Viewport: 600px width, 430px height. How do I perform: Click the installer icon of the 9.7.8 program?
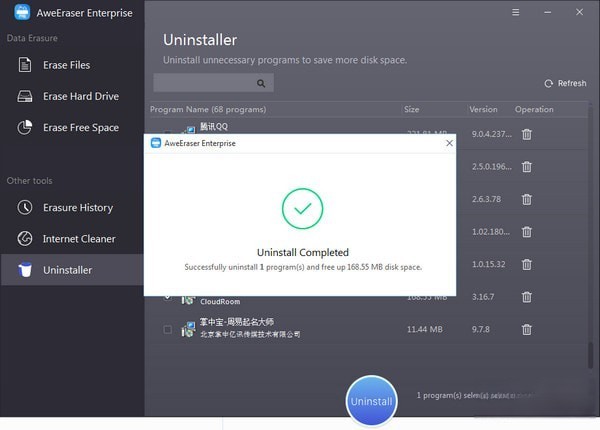188,329
